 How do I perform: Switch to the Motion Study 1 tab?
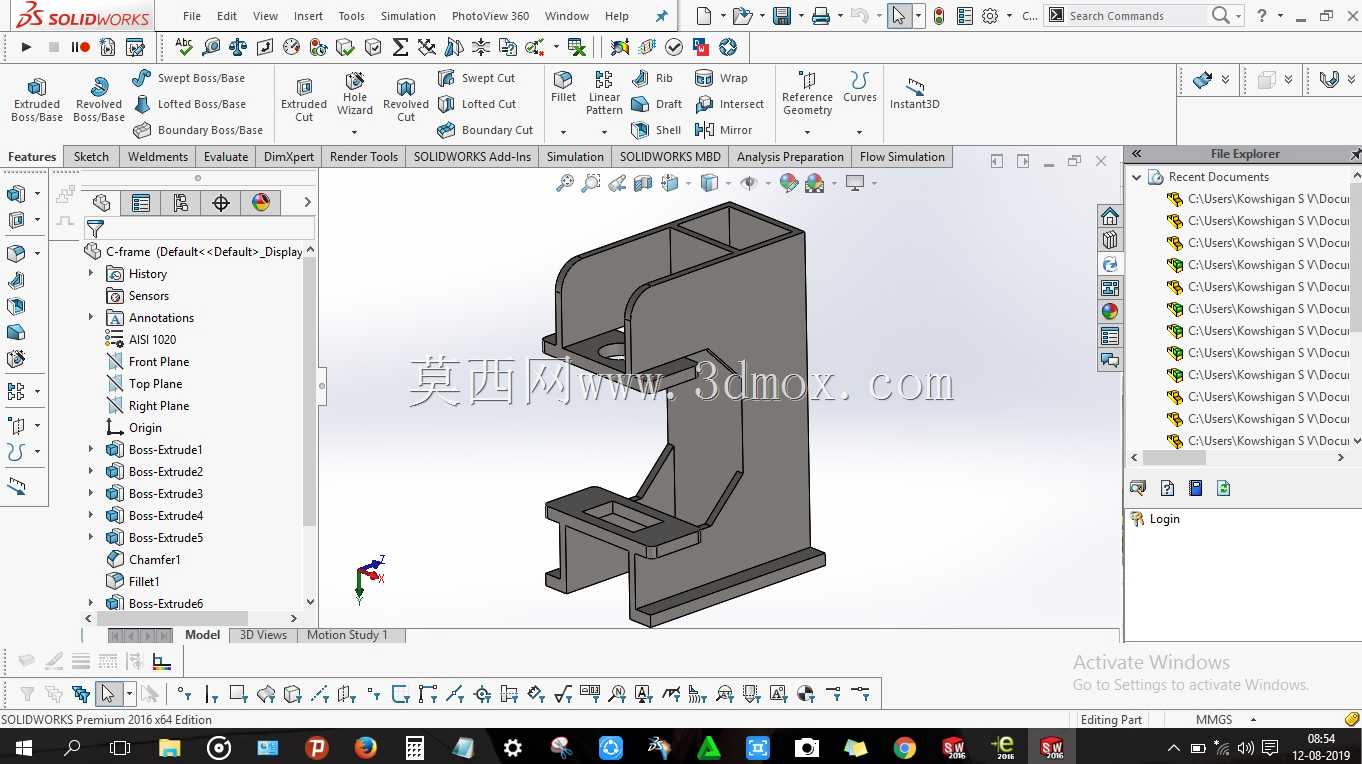[347, 635]
